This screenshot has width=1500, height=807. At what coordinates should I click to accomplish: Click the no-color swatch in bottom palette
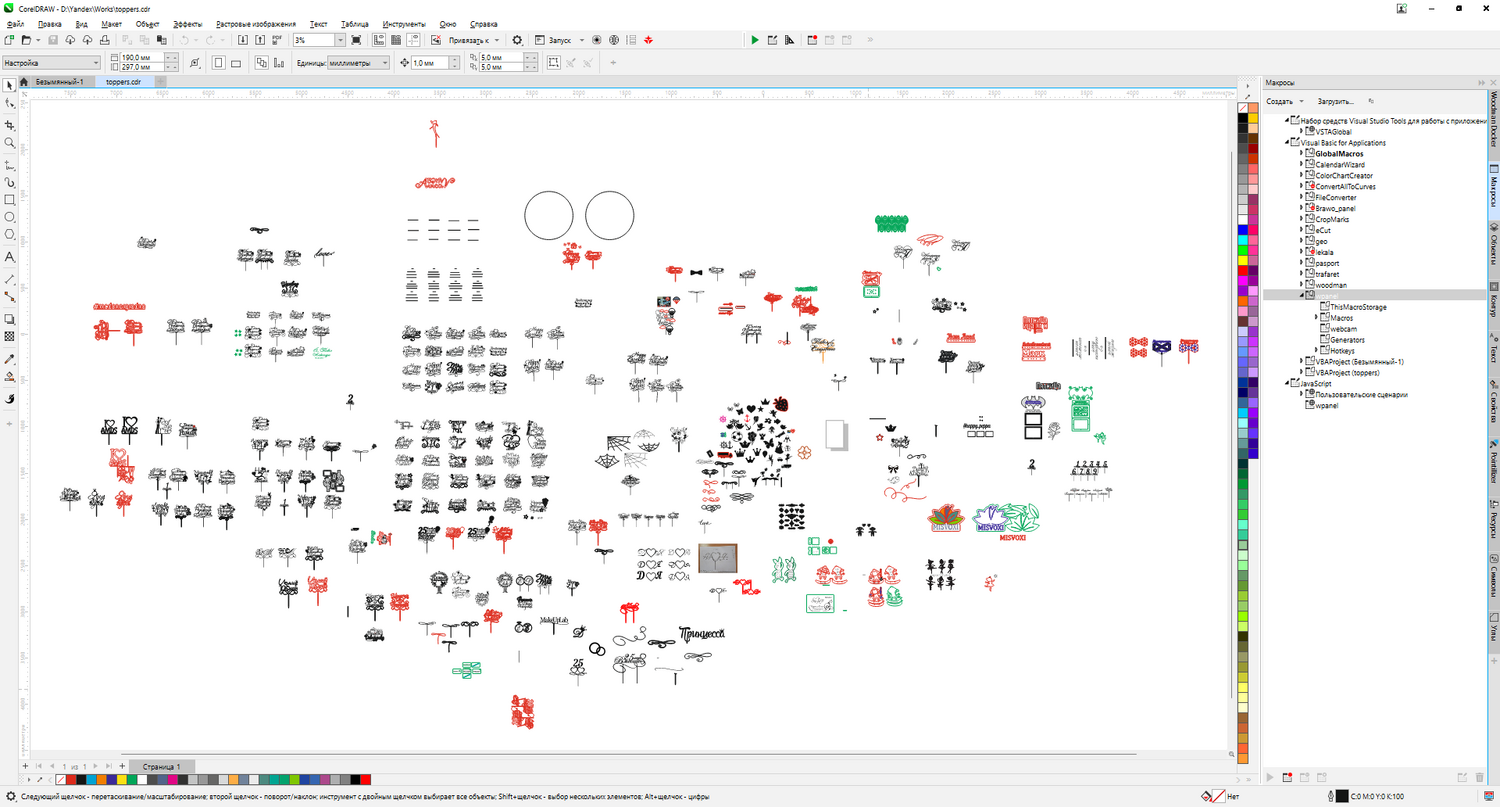coord(62,779)
